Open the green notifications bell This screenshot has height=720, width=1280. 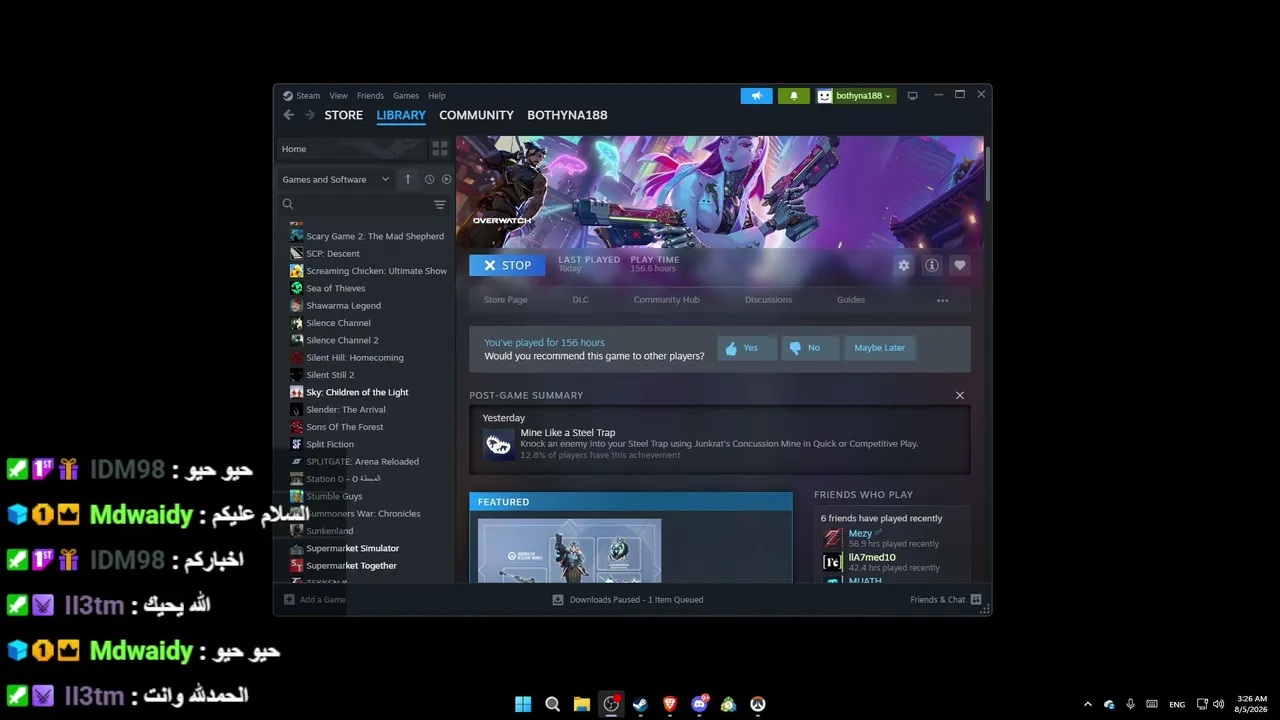point(794,96)
